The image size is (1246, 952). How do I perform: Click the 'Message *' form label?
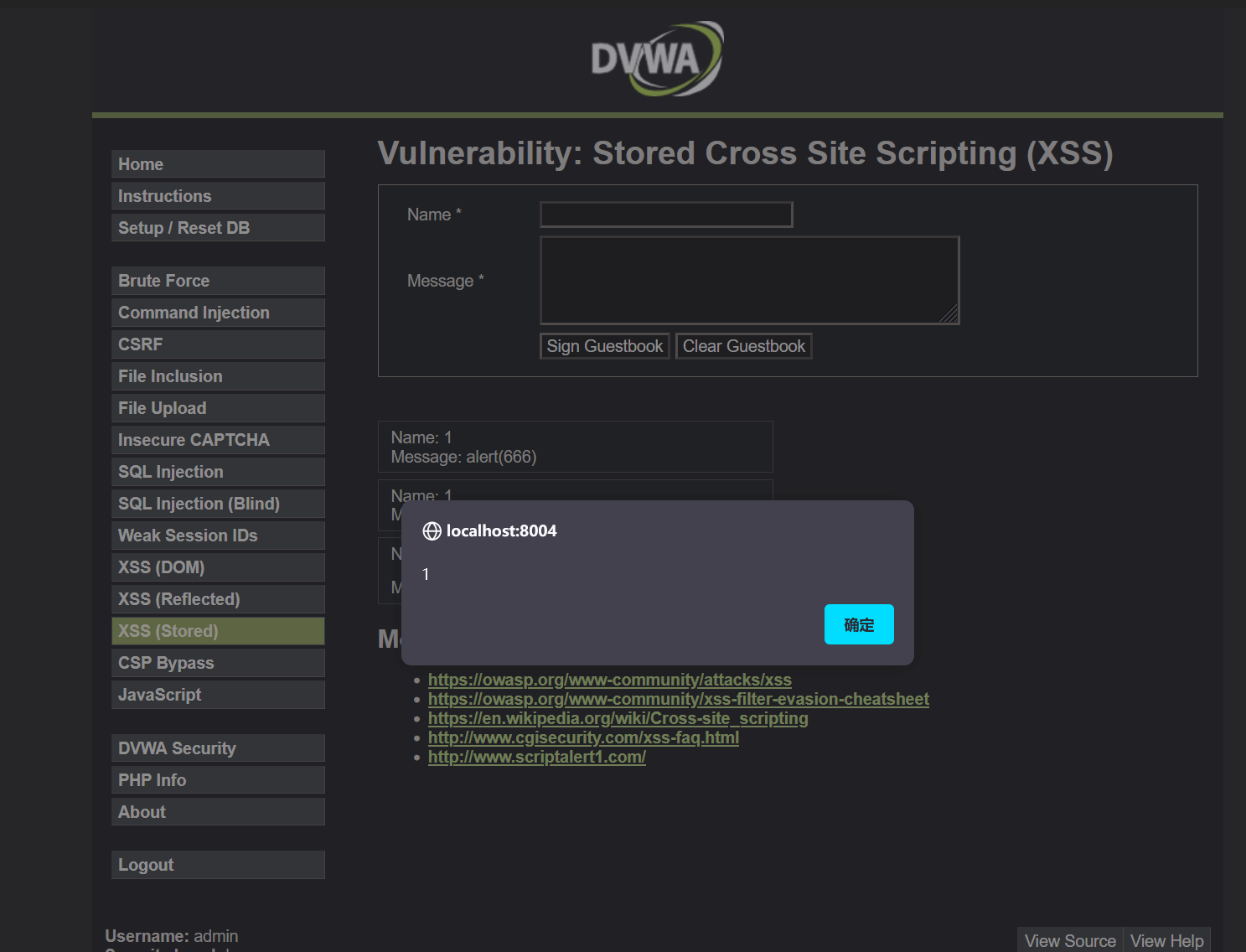click(446, 281)
